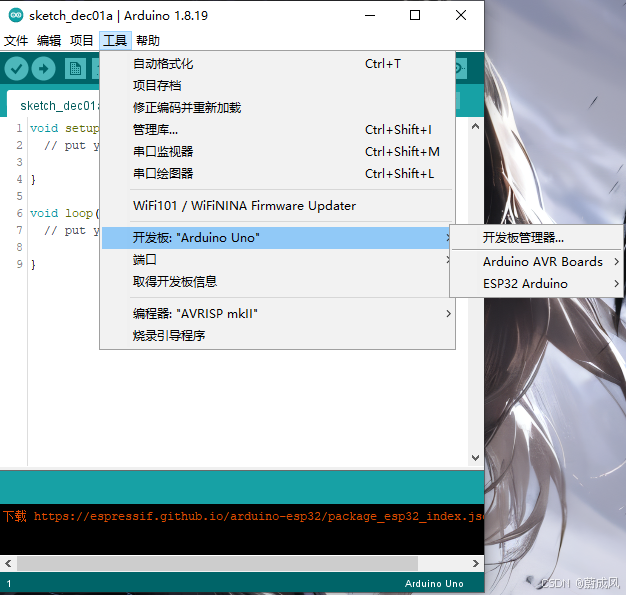Maximize the Arduino window

pyautogui.click(x=415, y=16)
